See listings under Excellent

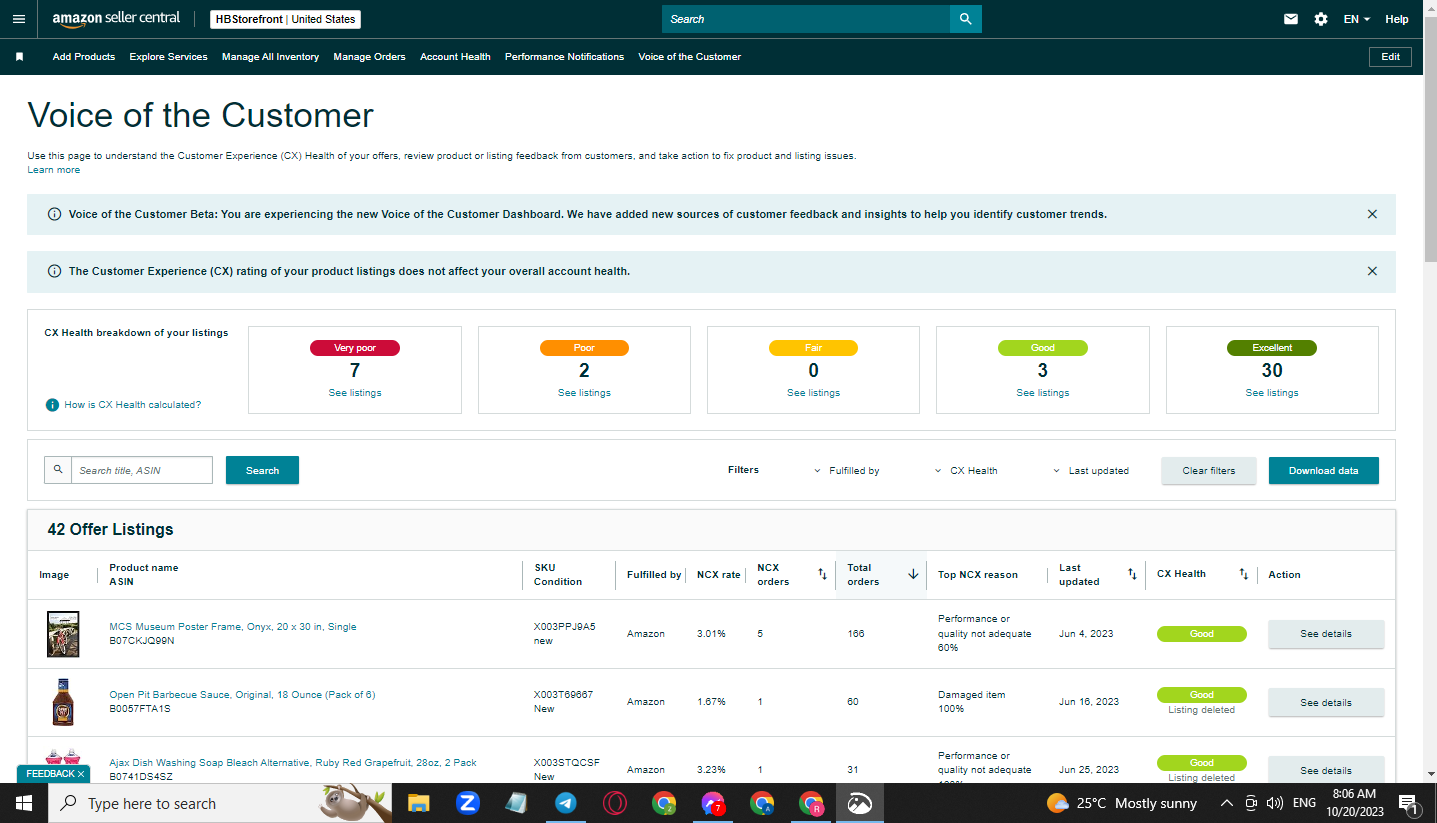pos(1272,393)
